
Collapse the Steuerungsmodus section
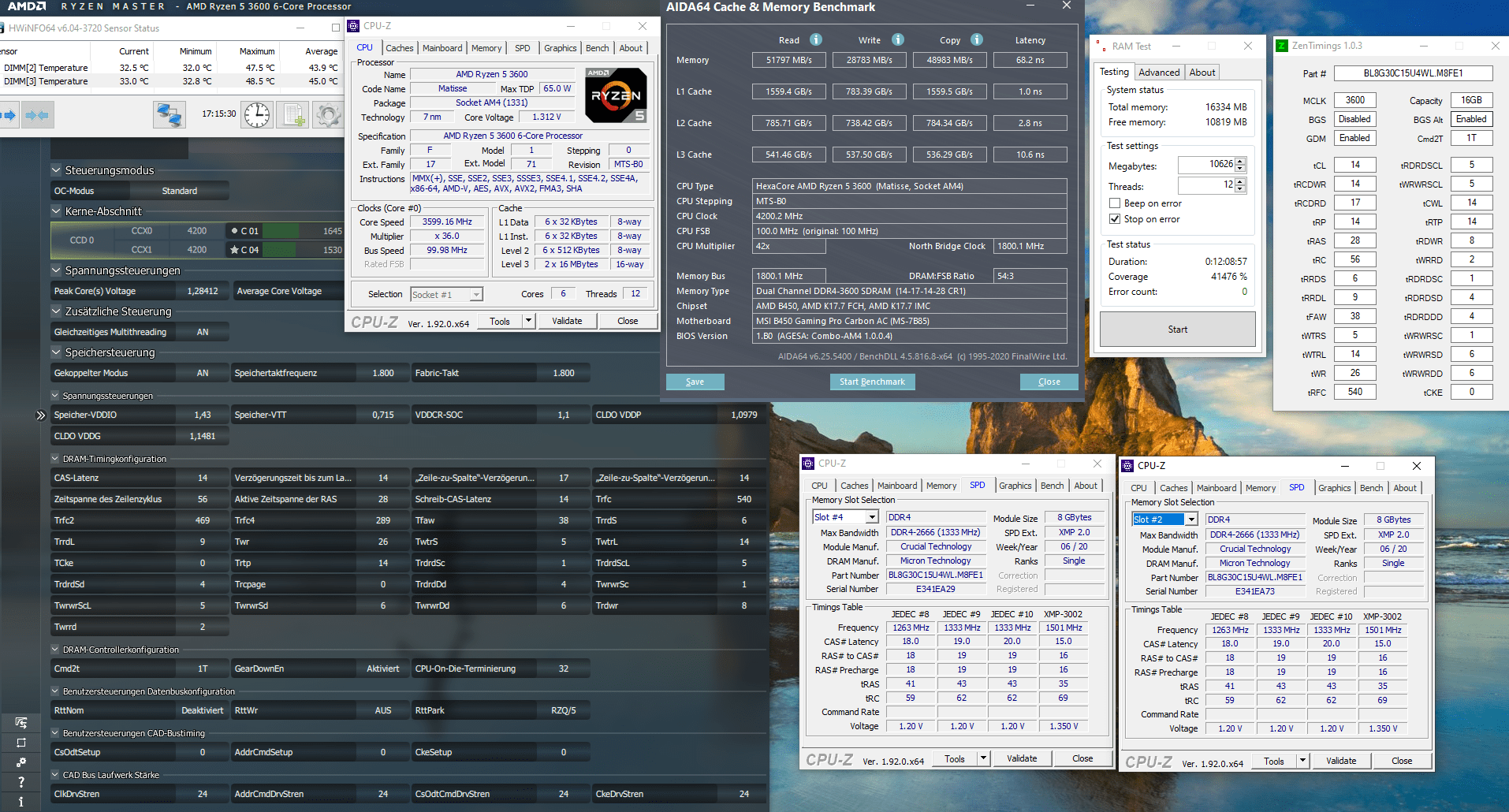pyautogui.click(x=56, y=170)
